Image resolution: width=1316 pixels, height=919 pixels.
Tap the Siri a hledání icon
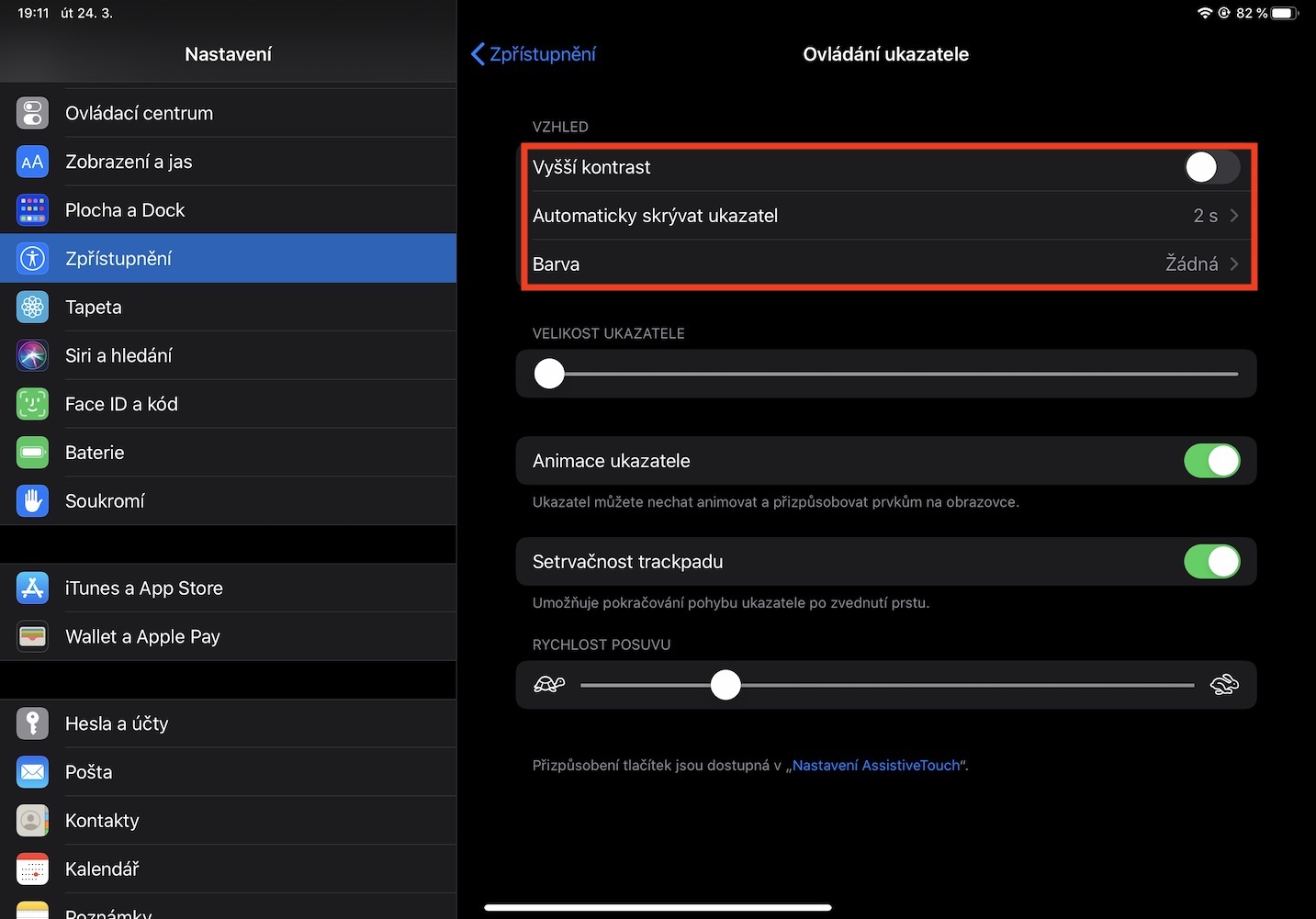[32, 355]
